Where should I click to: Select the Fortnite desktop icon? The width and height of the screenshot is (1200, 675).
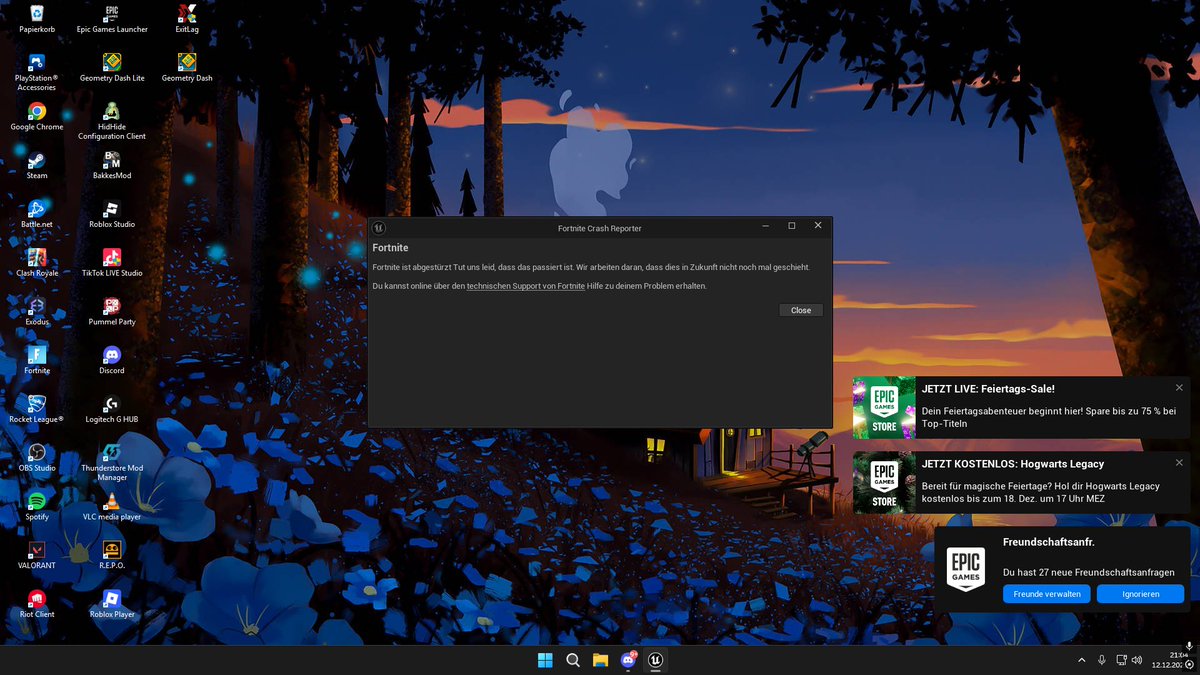(37, 360)
